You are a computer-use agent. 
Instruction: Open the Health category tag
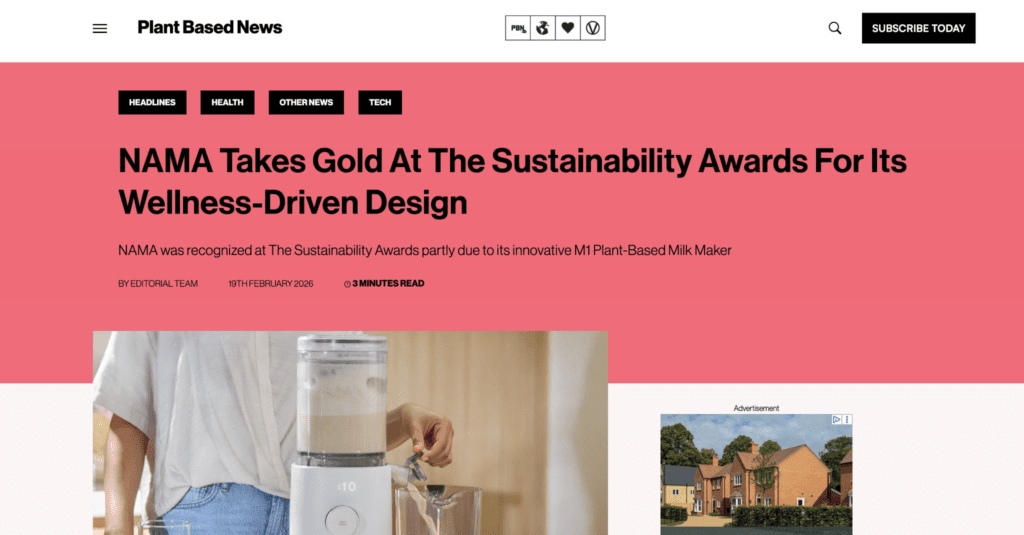click(227, 102)
